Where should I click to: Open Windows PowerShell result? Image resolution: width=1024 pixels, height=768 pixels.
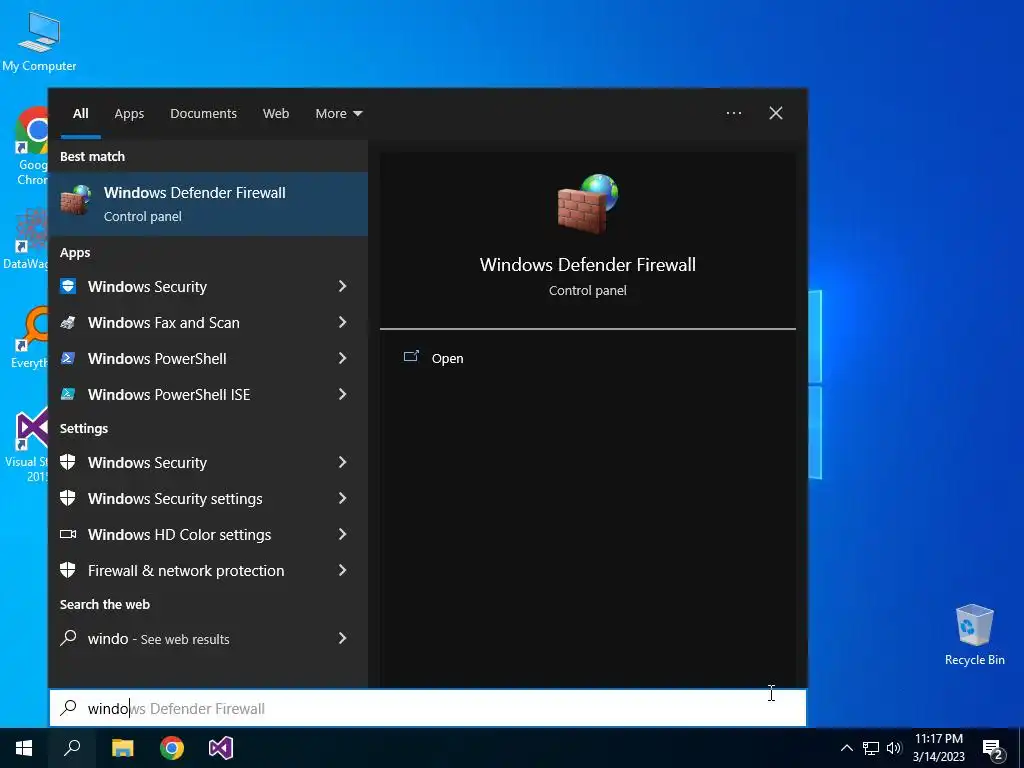click(208, 358)
